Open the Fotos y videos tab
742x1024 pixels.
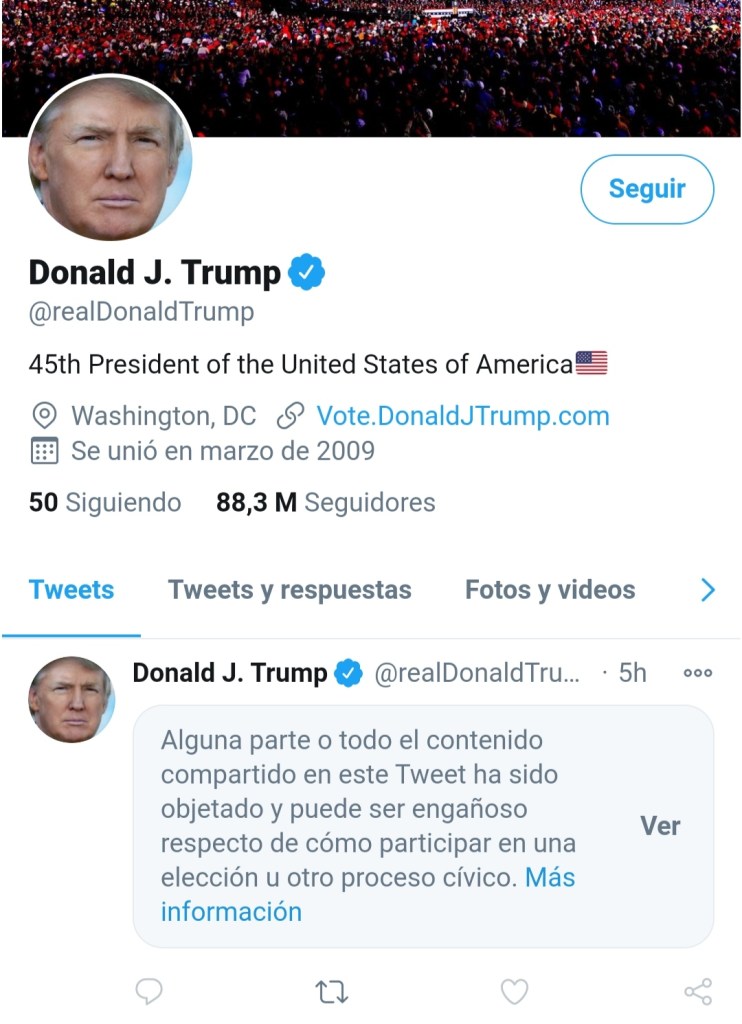point(550,590)
